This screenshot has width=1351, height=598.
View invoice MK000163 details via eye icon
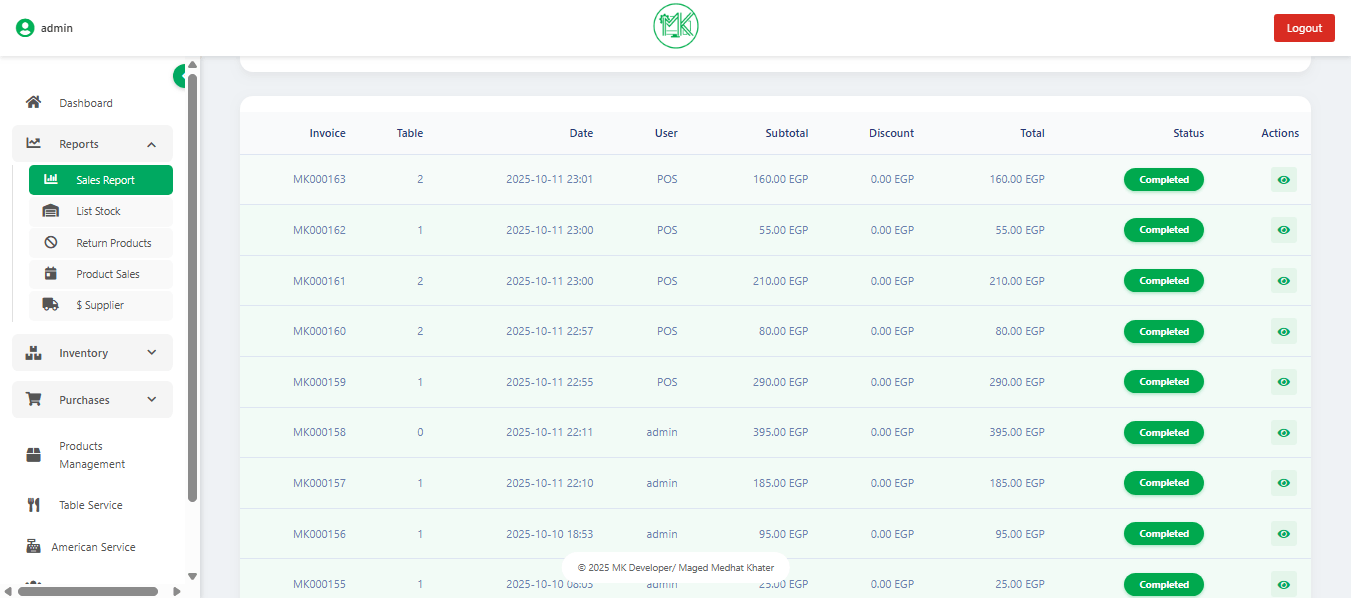1283,180
